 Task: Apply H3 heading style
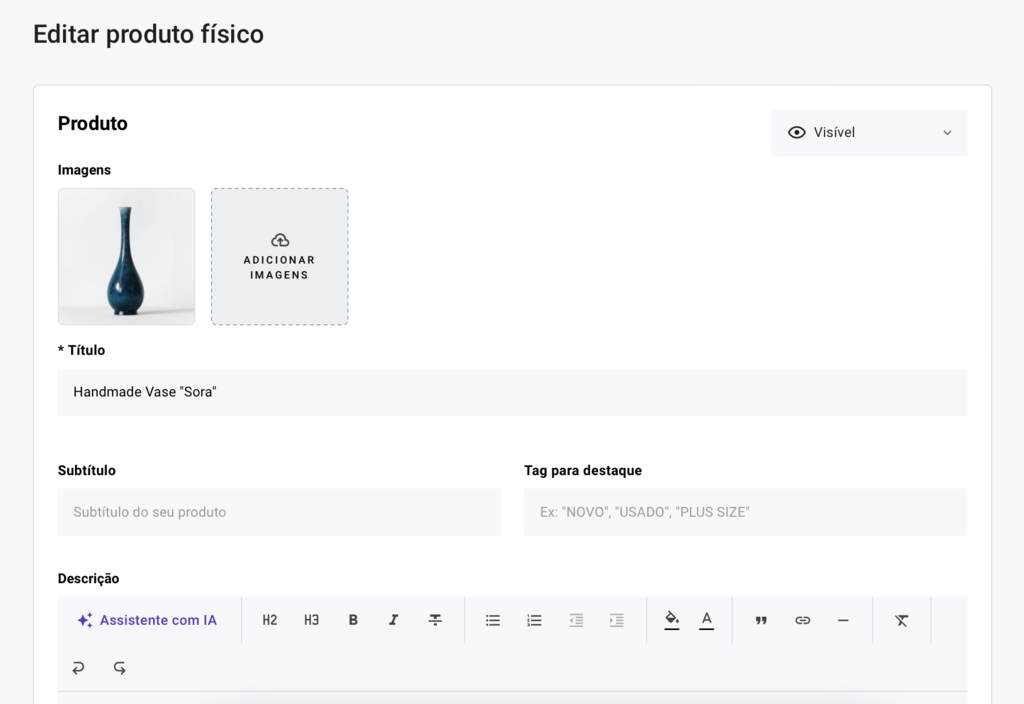tap(311, 620)
